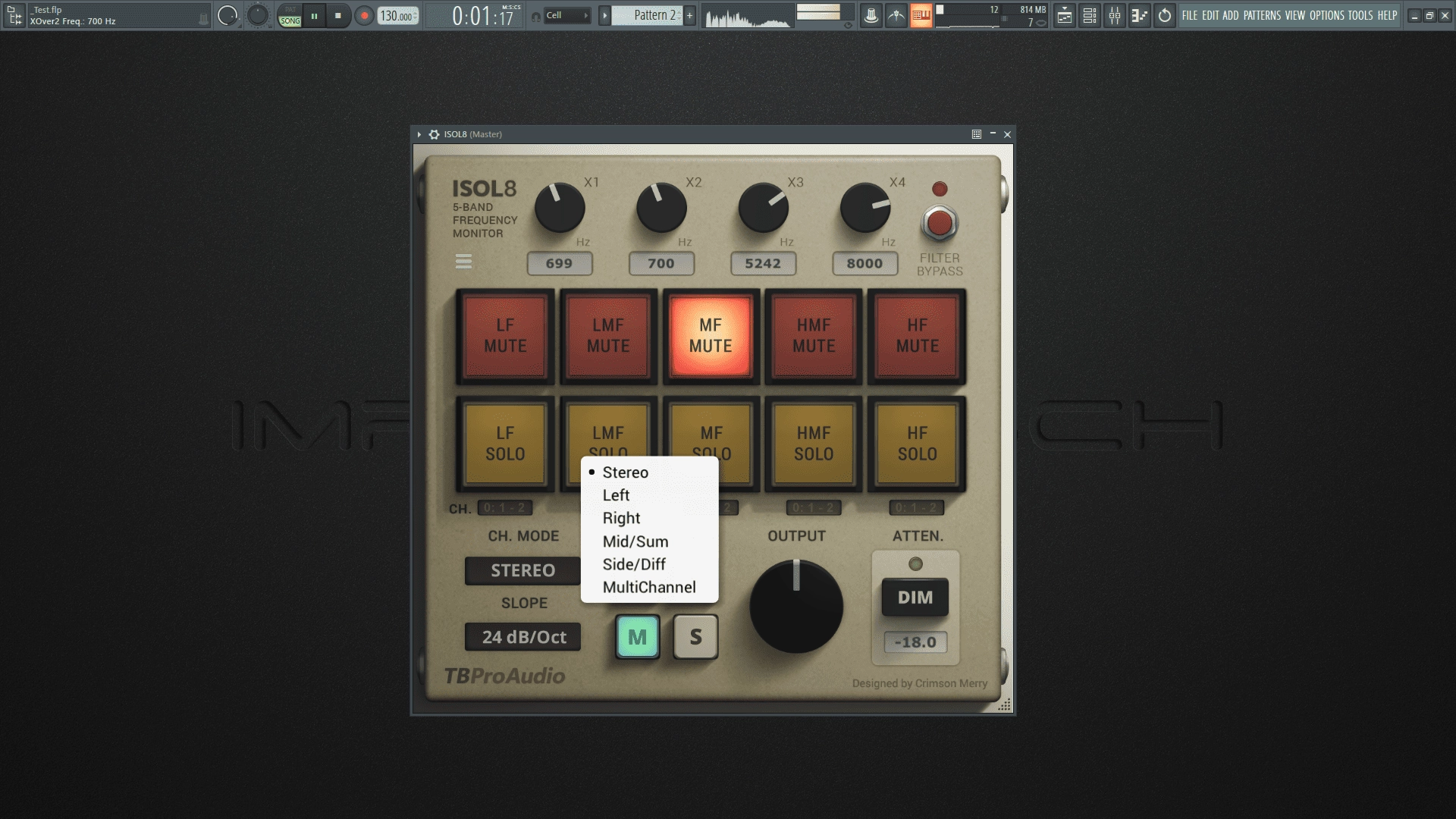The width and height of the screenshot is (1456, 819).
Task: Click the X4 crossover frequency knob
Action: (x=865, y=207)
